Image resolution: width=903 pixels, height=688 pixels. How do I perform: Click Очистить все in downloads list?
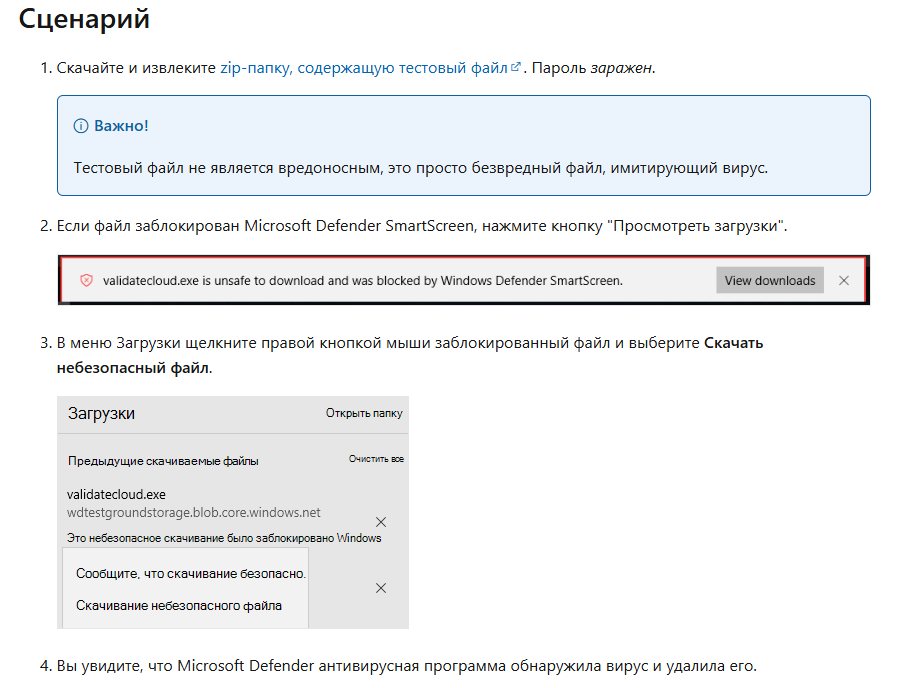click(x=376, y=459)
